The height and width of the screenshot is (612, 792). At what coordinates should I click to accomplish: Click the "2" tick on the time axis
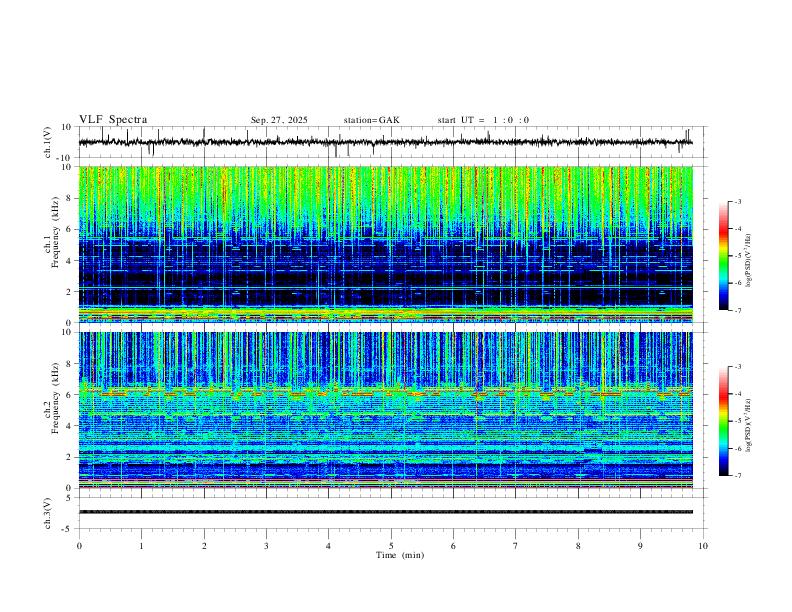point(204,546)
